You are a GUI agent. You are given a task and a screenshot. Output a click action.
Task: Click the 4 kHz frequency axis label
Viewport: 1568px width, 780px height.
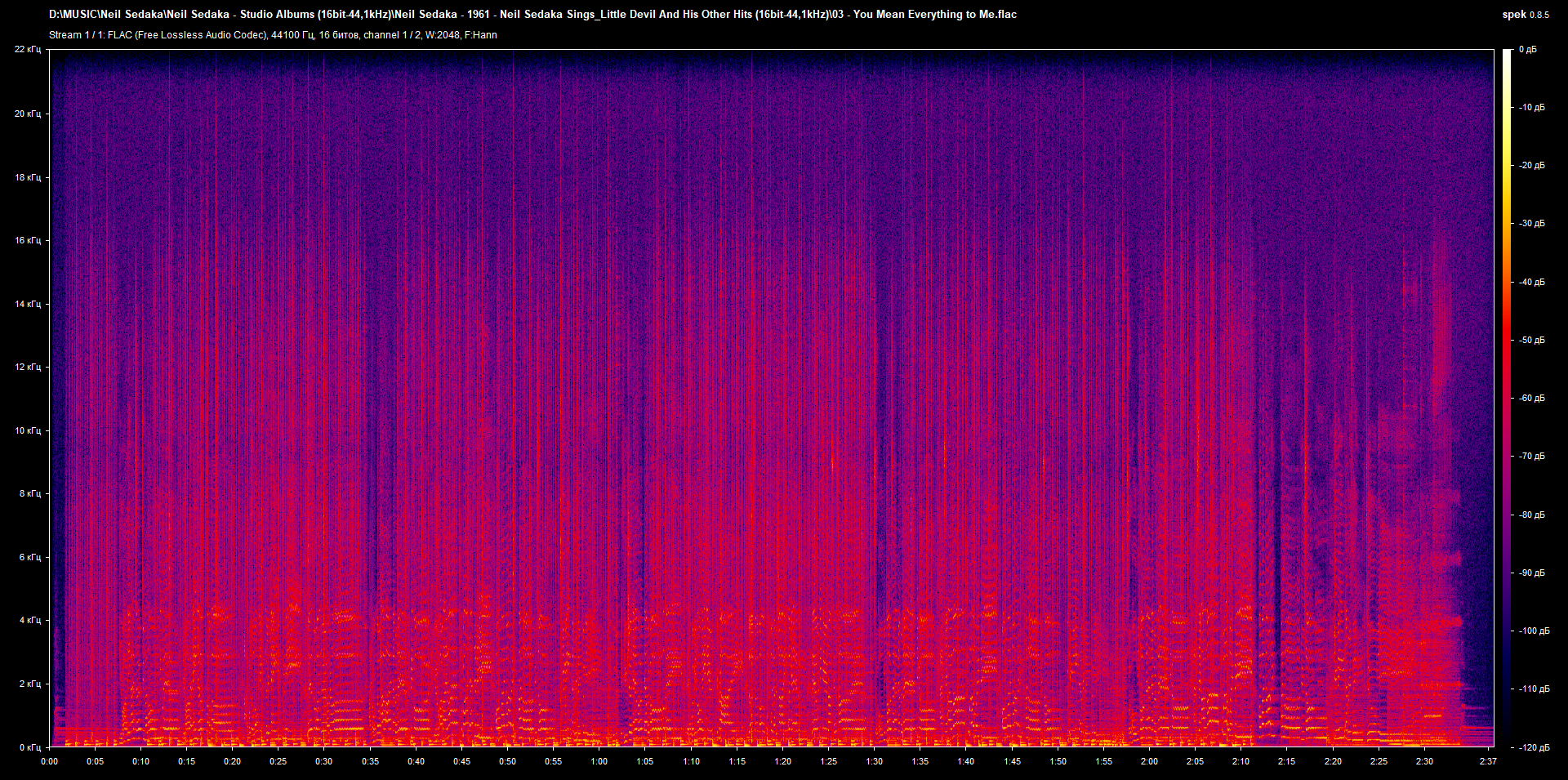point(30,620)
